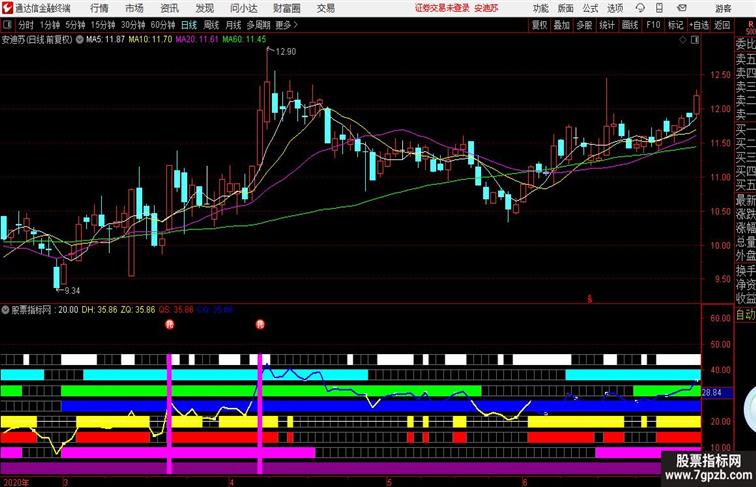This screenshot has width=756, height=487.
Task: Open F10 company info
Action: tap(653, 25)
